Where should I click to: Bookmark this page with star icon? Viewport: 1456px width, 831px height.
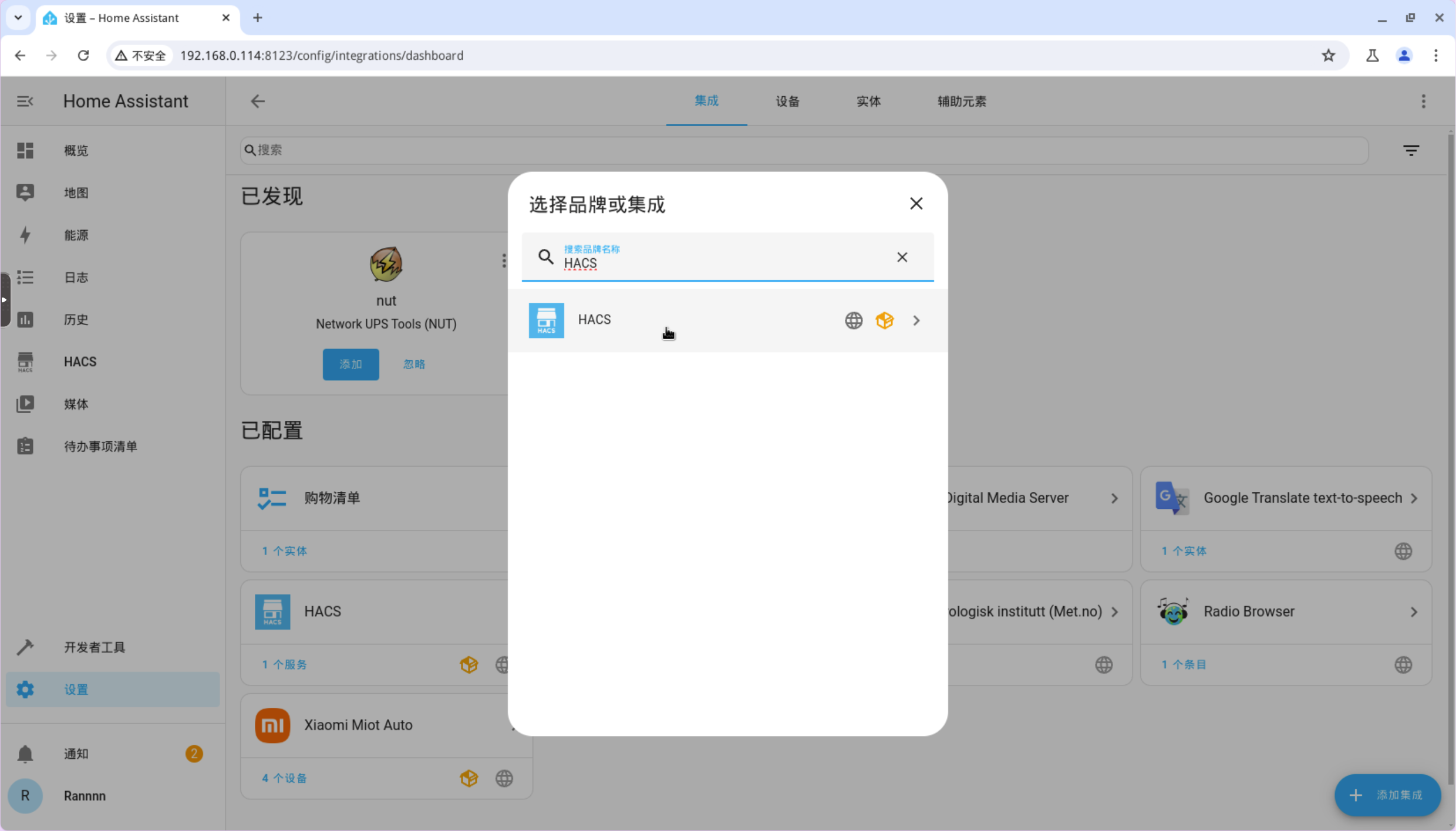coord(1328,55)
